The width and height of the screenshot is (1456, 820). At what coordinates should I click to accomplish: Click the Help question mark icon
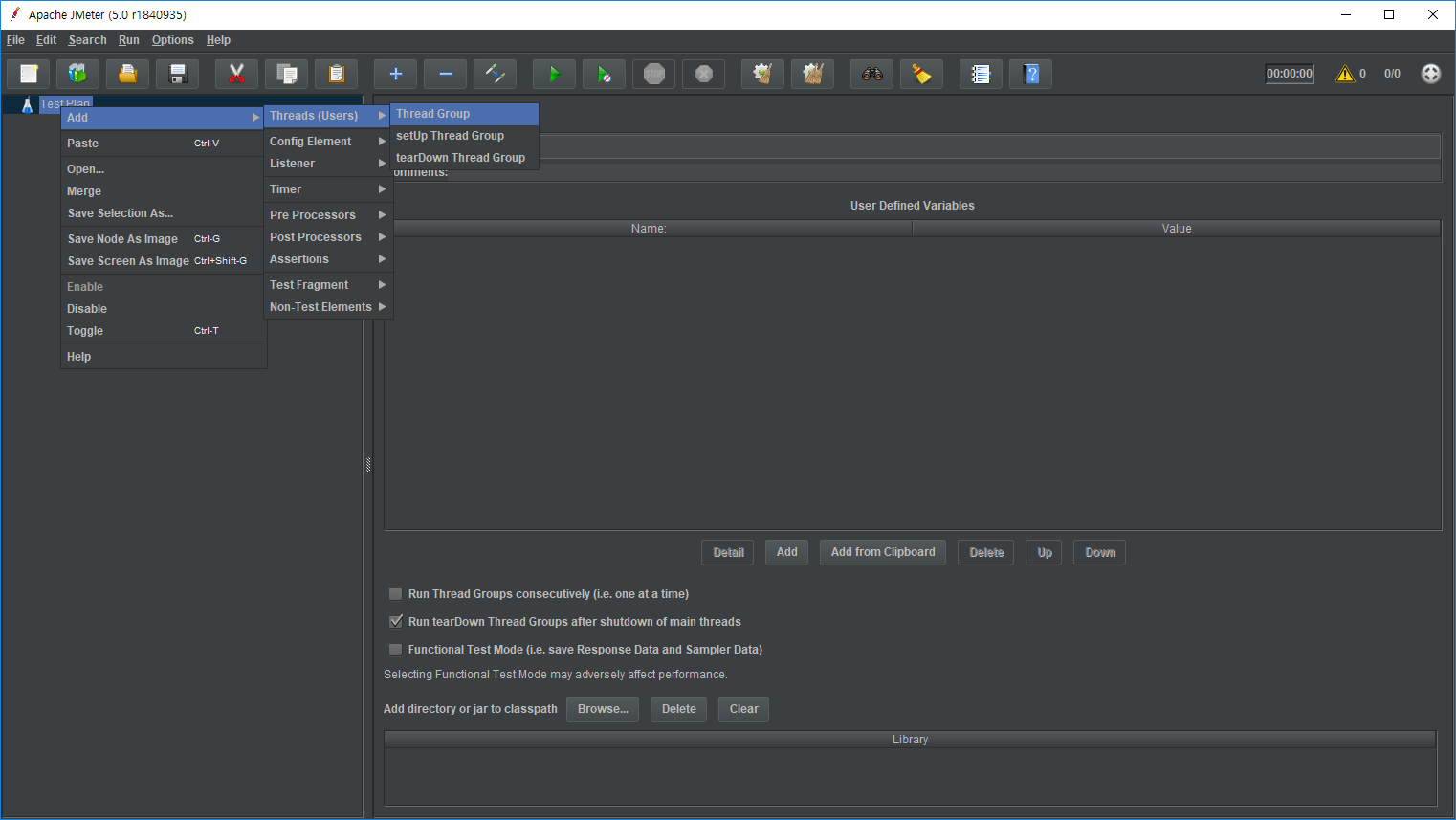pyautogui.click(x=1031, y=74)
